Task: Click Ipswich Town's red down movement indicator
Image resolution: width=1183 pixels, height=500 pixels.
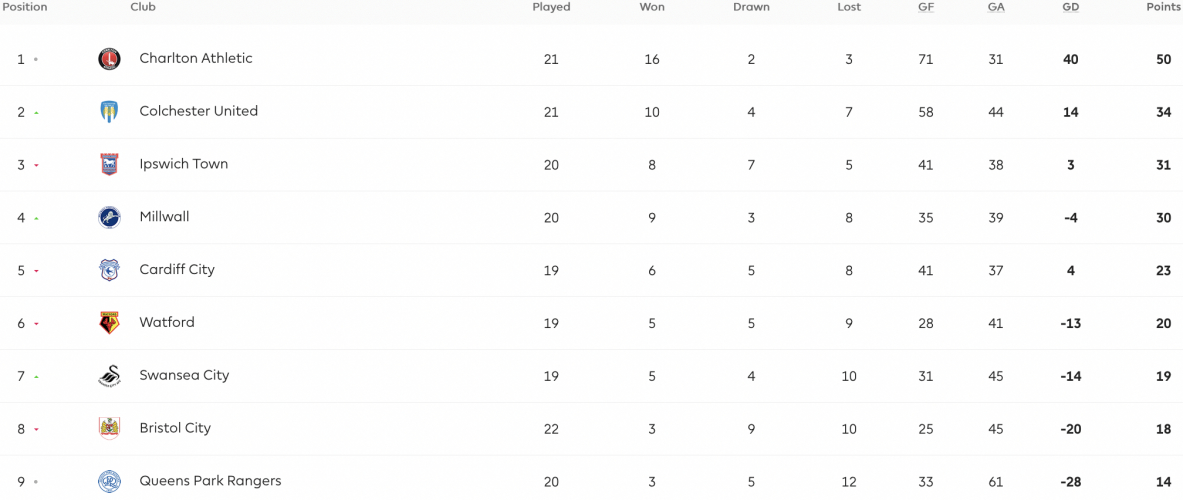Action: tap(36, 165)
